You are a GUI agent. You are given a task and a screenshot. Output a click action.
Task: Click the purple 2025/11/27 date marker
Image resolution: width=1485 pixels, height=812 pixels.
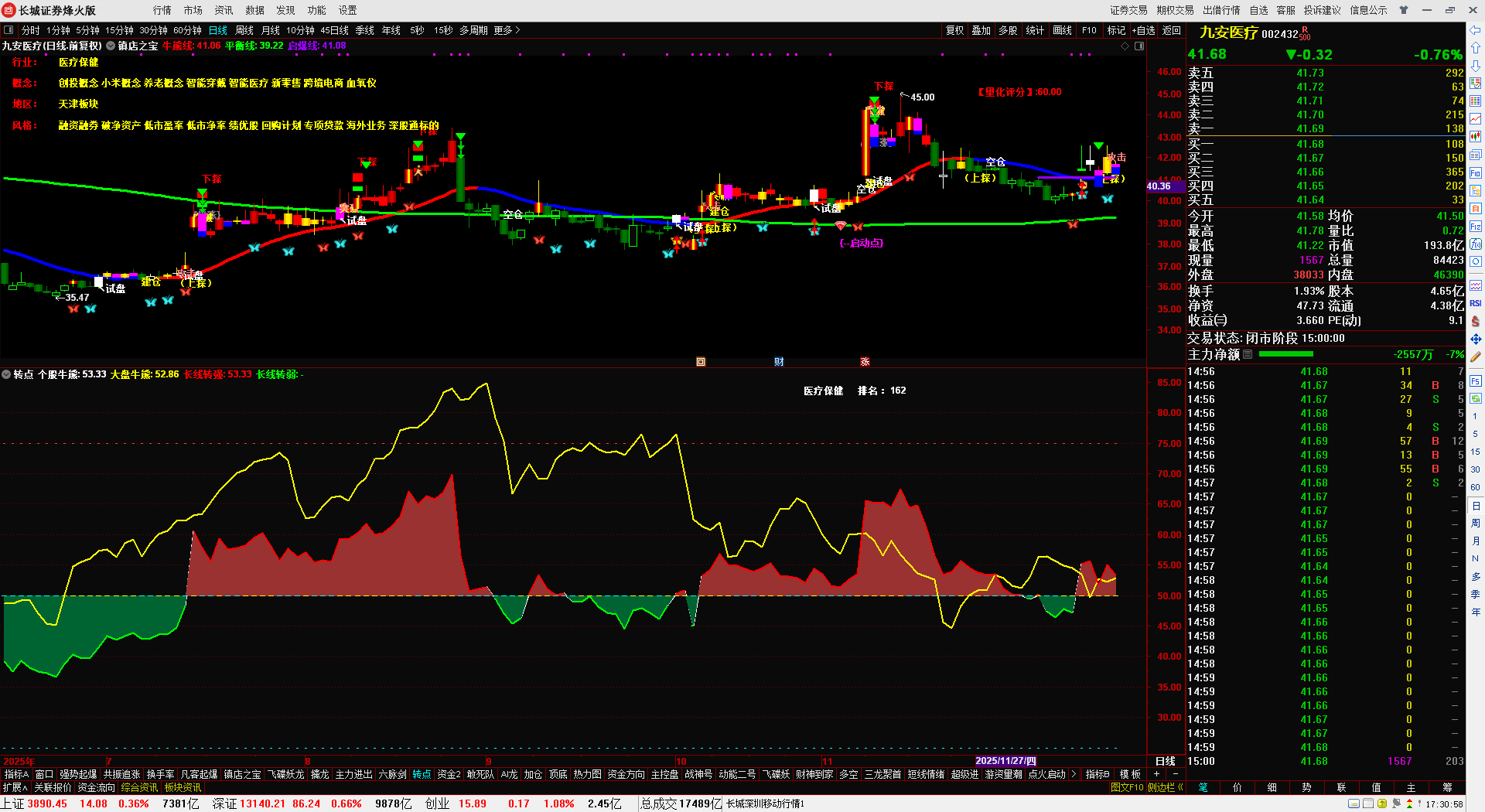(1005, 761)
